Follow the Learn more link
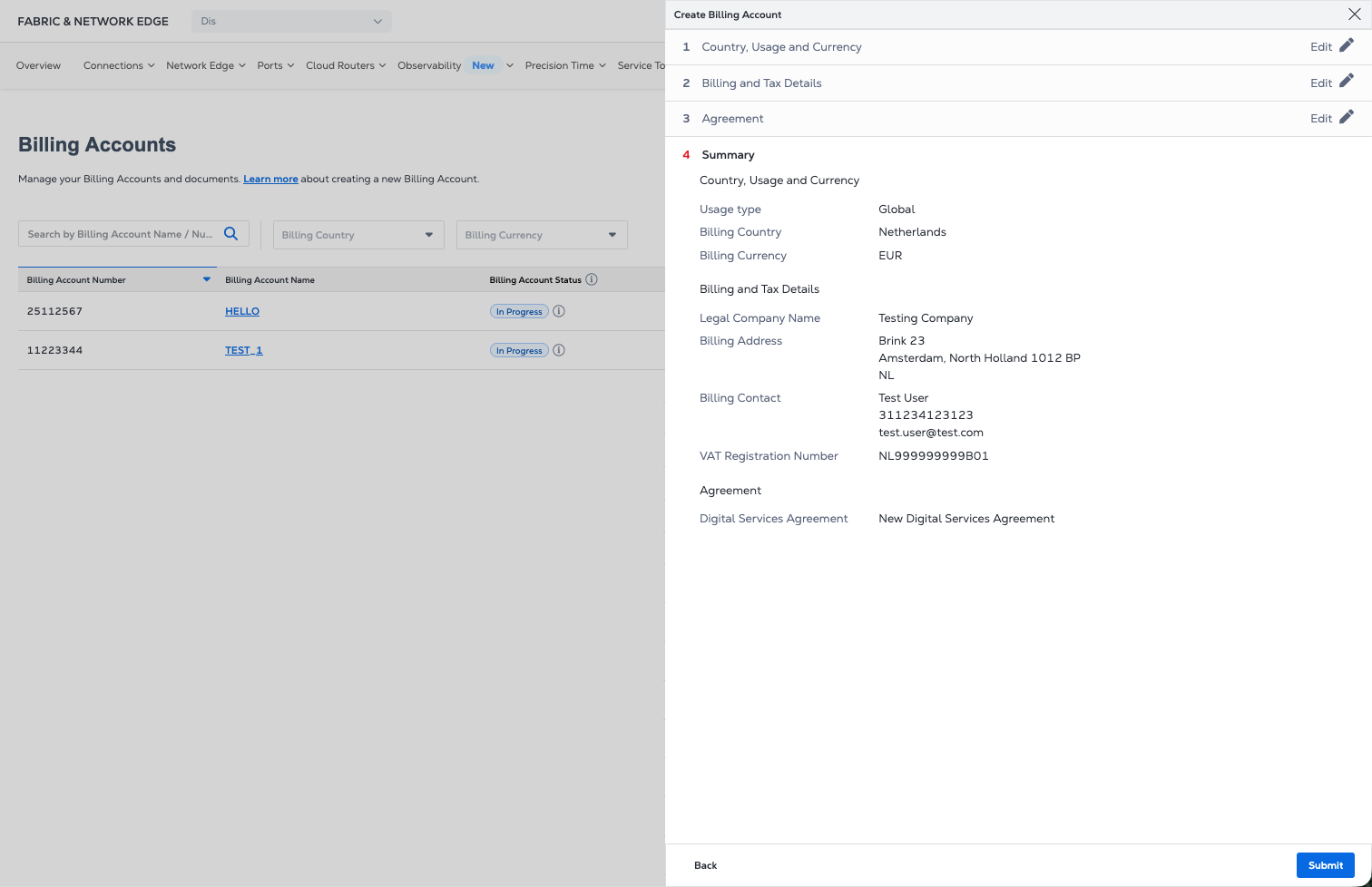 (270, 180)
